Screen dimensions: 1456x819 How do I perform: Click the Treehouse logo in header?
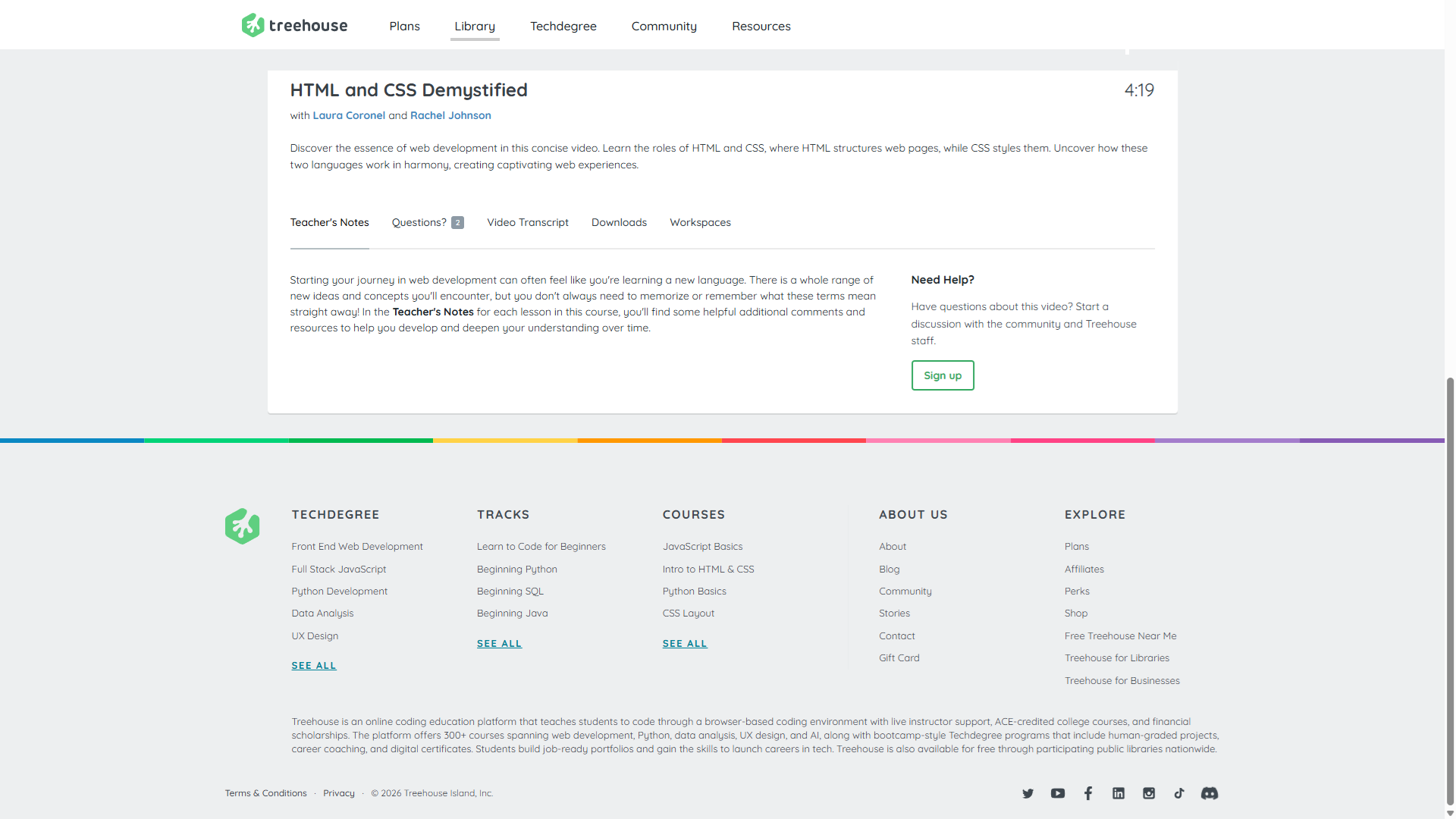point(294,25)
